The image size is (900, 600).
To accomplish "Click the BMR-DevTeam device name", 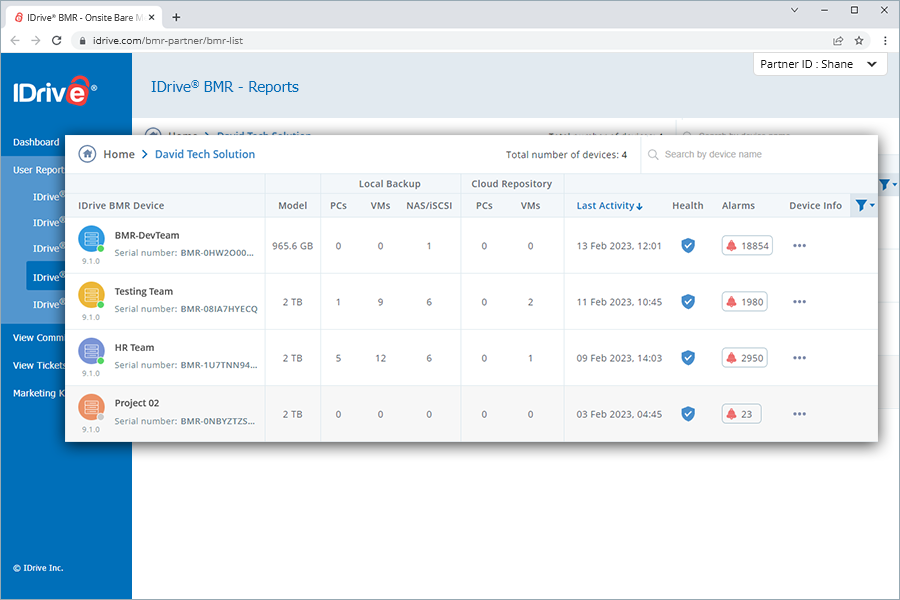I will pos(147,235).
